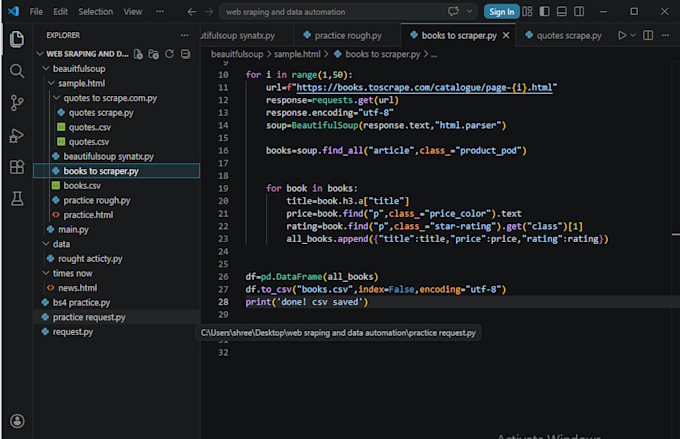Open the Accounts icon in activity bar
This screenshot has width=680, height=439.
coord(17,421)
